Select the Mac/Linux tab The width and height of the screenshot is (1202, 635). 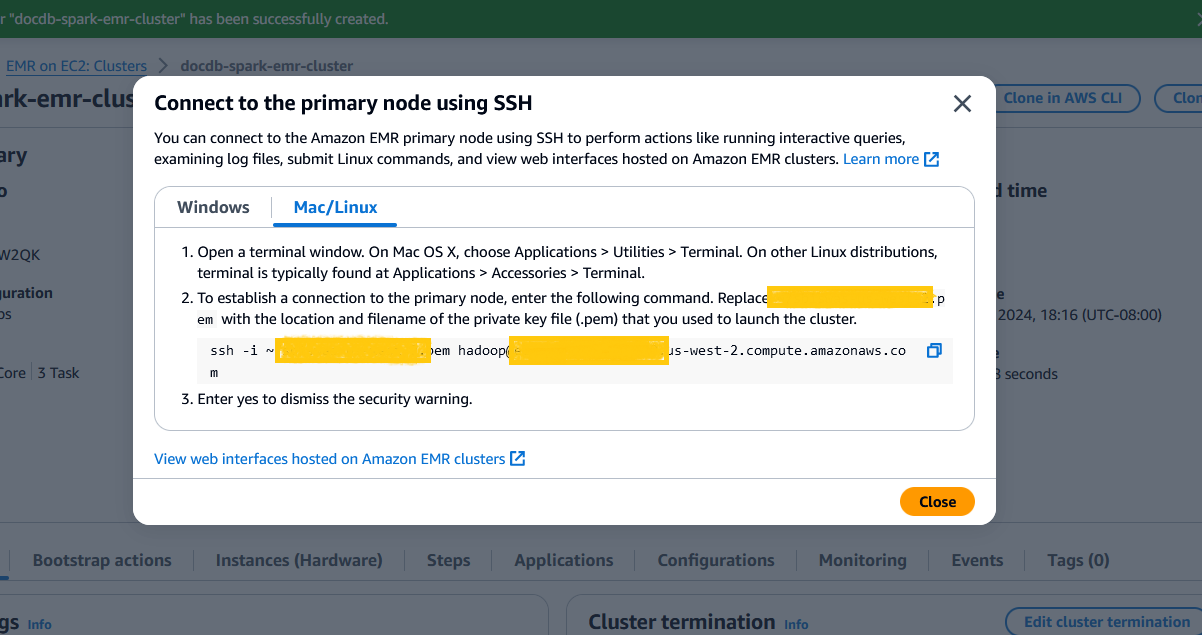click(x=335, y=207)
